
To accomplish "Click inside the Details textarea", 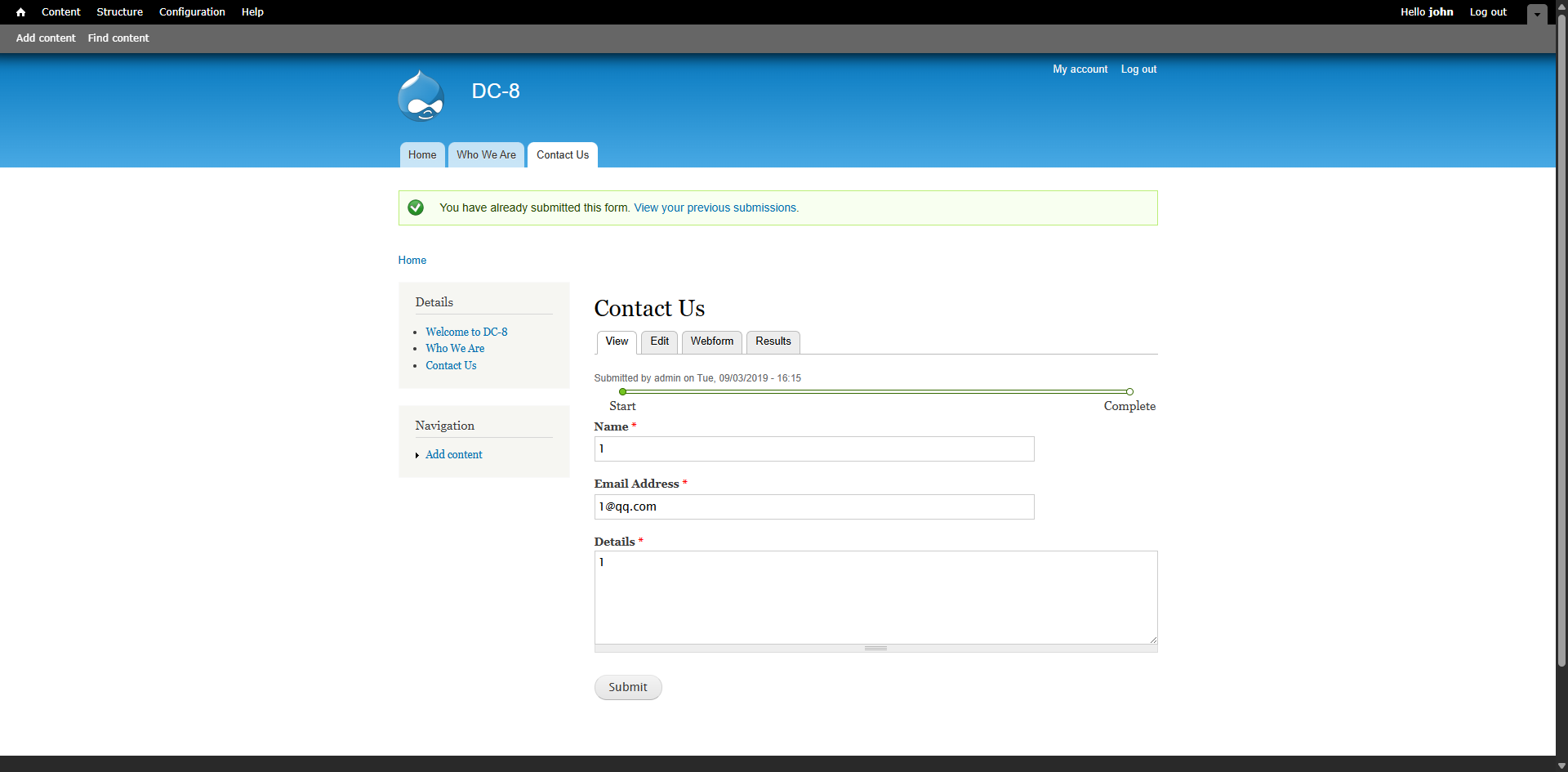I will pyautogui.click(x=875, y=597).
